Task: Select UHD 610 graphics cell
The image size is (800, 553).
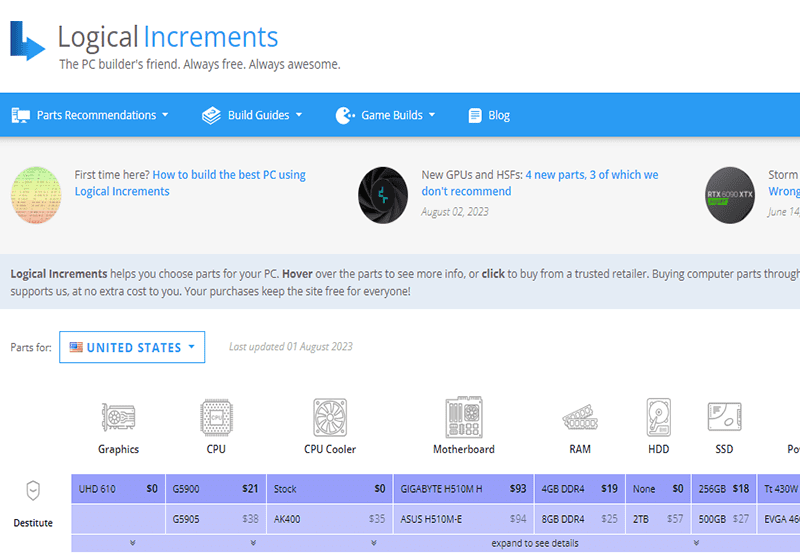Action: [x=118, y=489]
